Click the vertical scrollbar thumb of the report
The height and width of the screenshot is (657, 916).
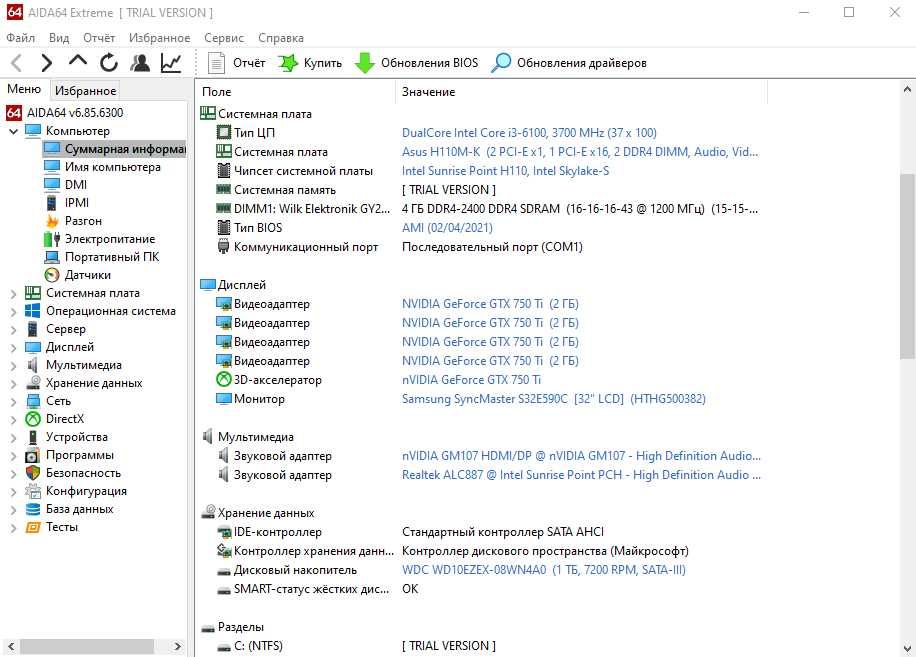[x=907, y=266]
